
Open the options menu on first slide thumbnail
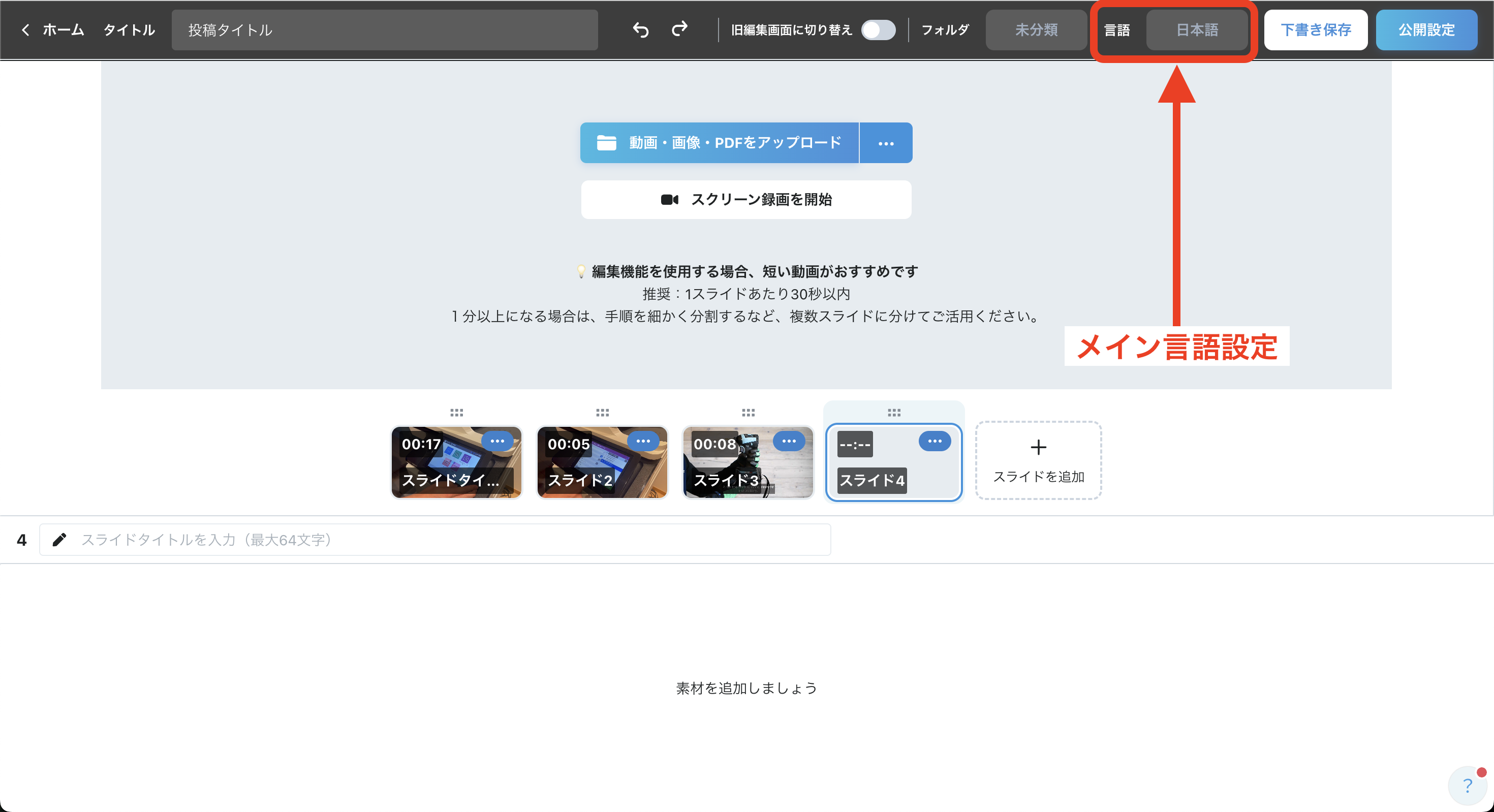497,442
